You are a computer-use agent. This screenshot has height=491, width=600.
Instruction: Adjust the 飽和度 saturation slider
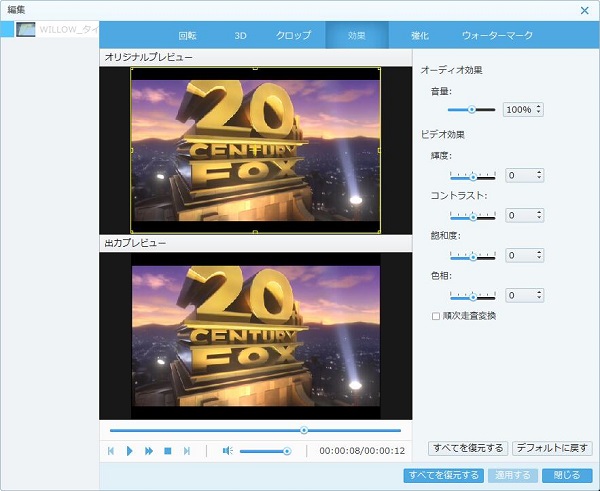(x=473, y=256)
